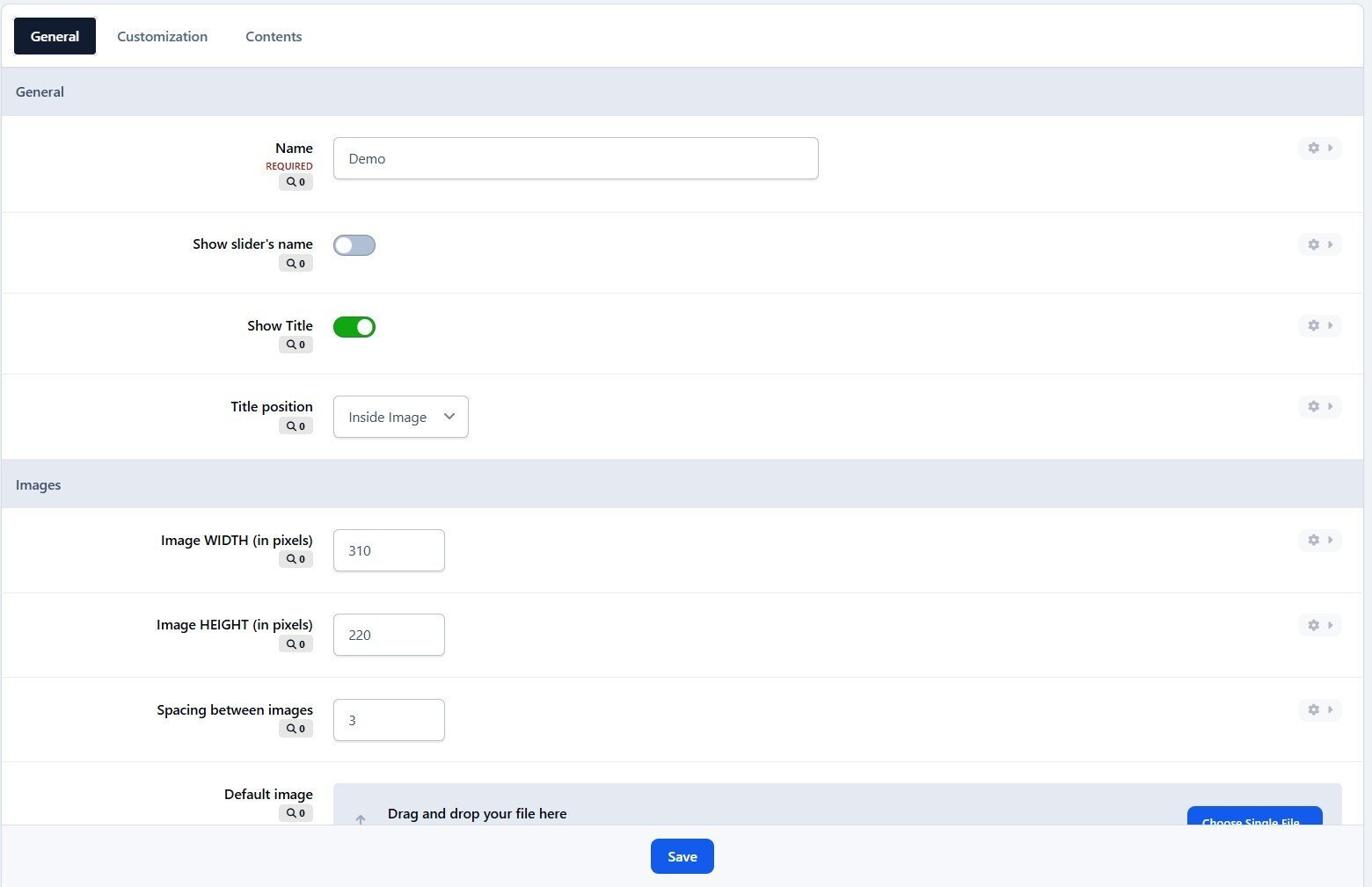Open the Contents tab
This screenshot has height=887, width=1372.
click(274, 36)
